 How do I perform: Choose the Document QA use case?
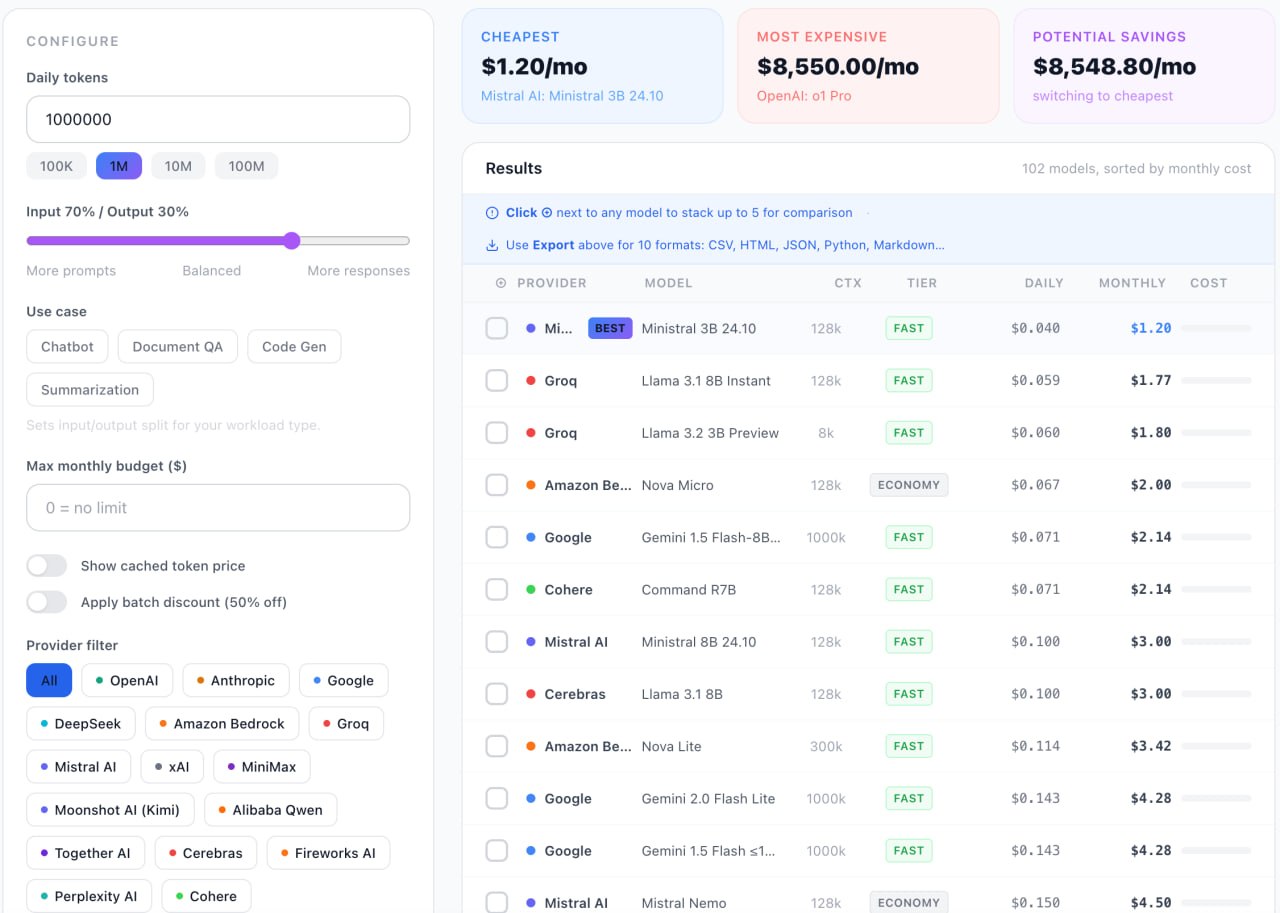pyautogui.click(x=178, y=347)
